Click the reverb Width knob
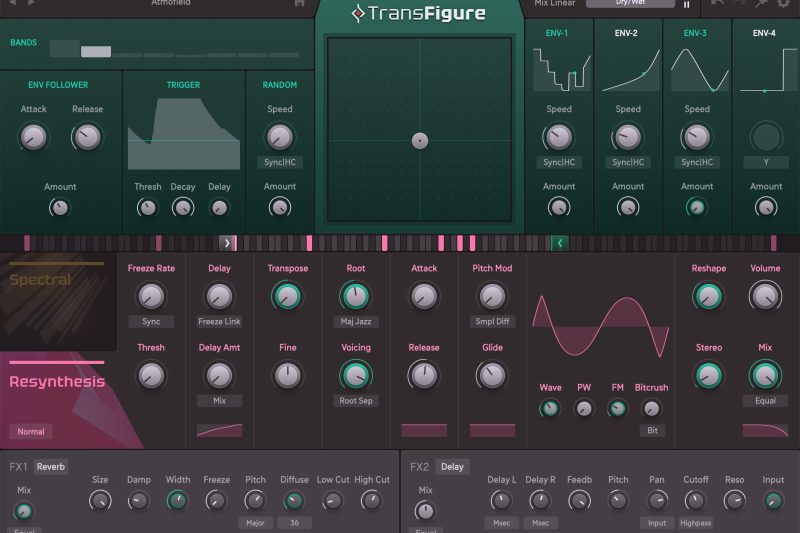800x533 pixels. (177, 500)
